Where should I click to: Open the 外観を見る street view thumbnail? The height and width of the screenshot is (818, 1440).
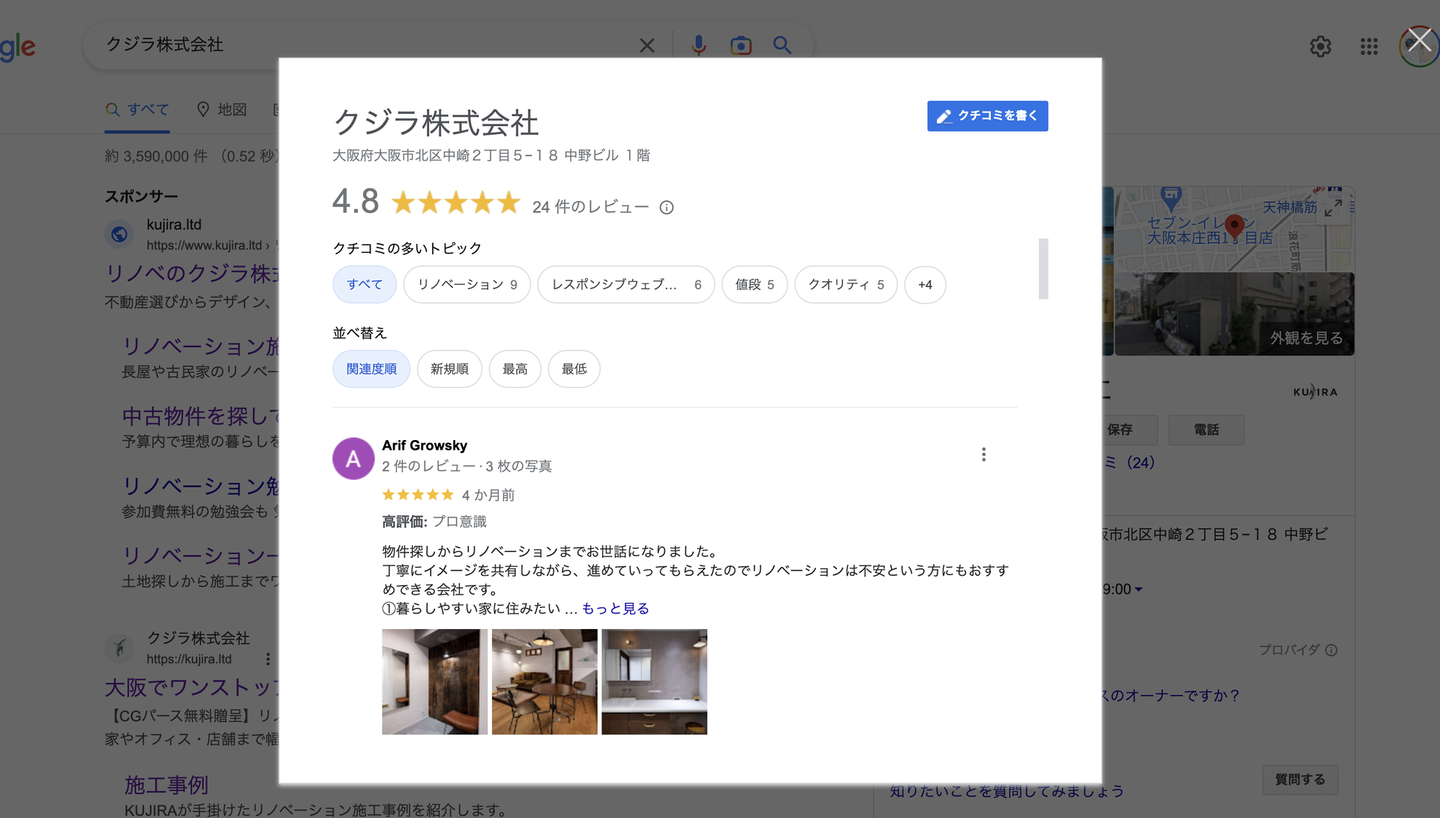(1235, 314)
